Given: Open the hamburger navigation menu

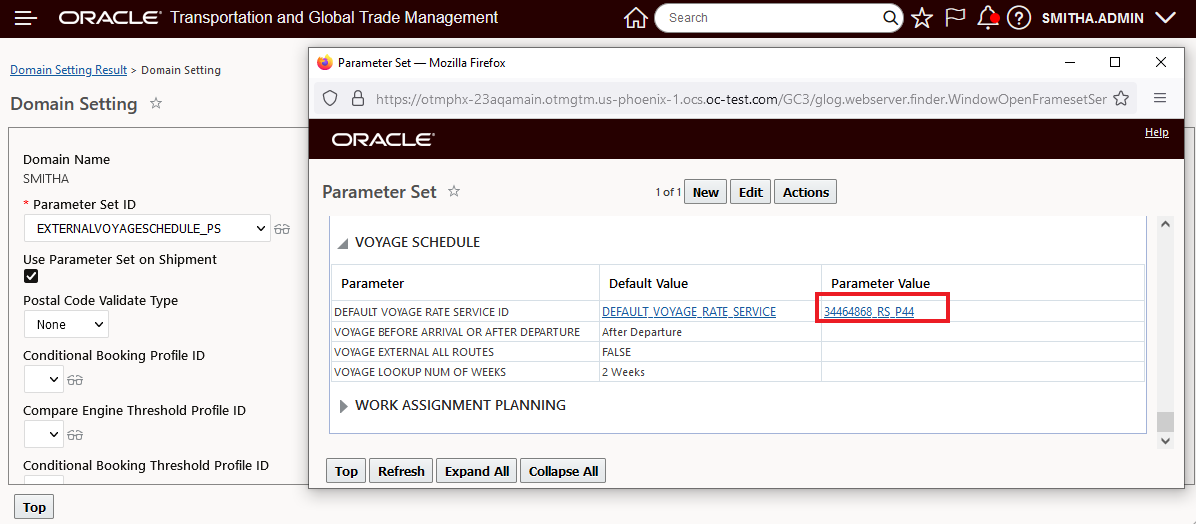Looking at the screenshot, I should [x=26, y=18].
